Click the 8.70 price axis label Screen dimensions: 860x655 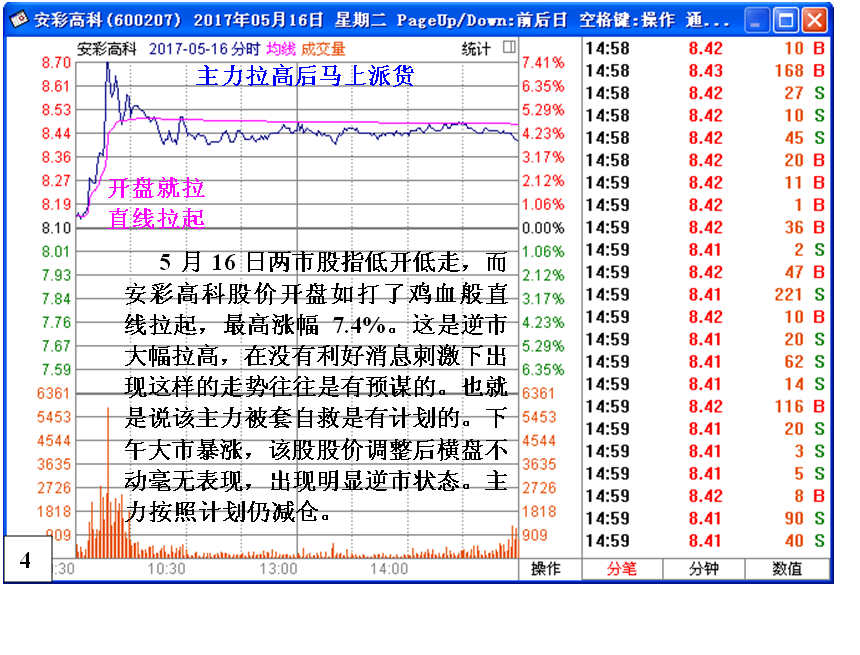56,63
